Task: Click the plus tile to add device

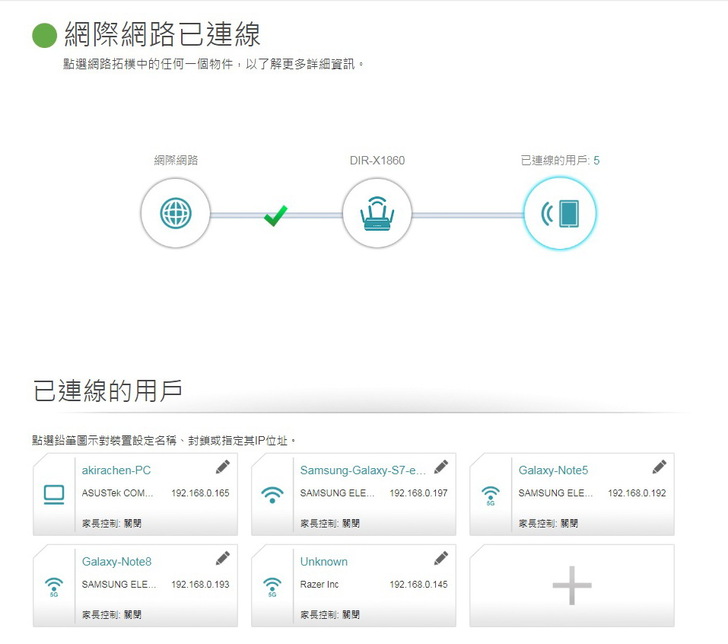Action: click(x=572, y=586)
